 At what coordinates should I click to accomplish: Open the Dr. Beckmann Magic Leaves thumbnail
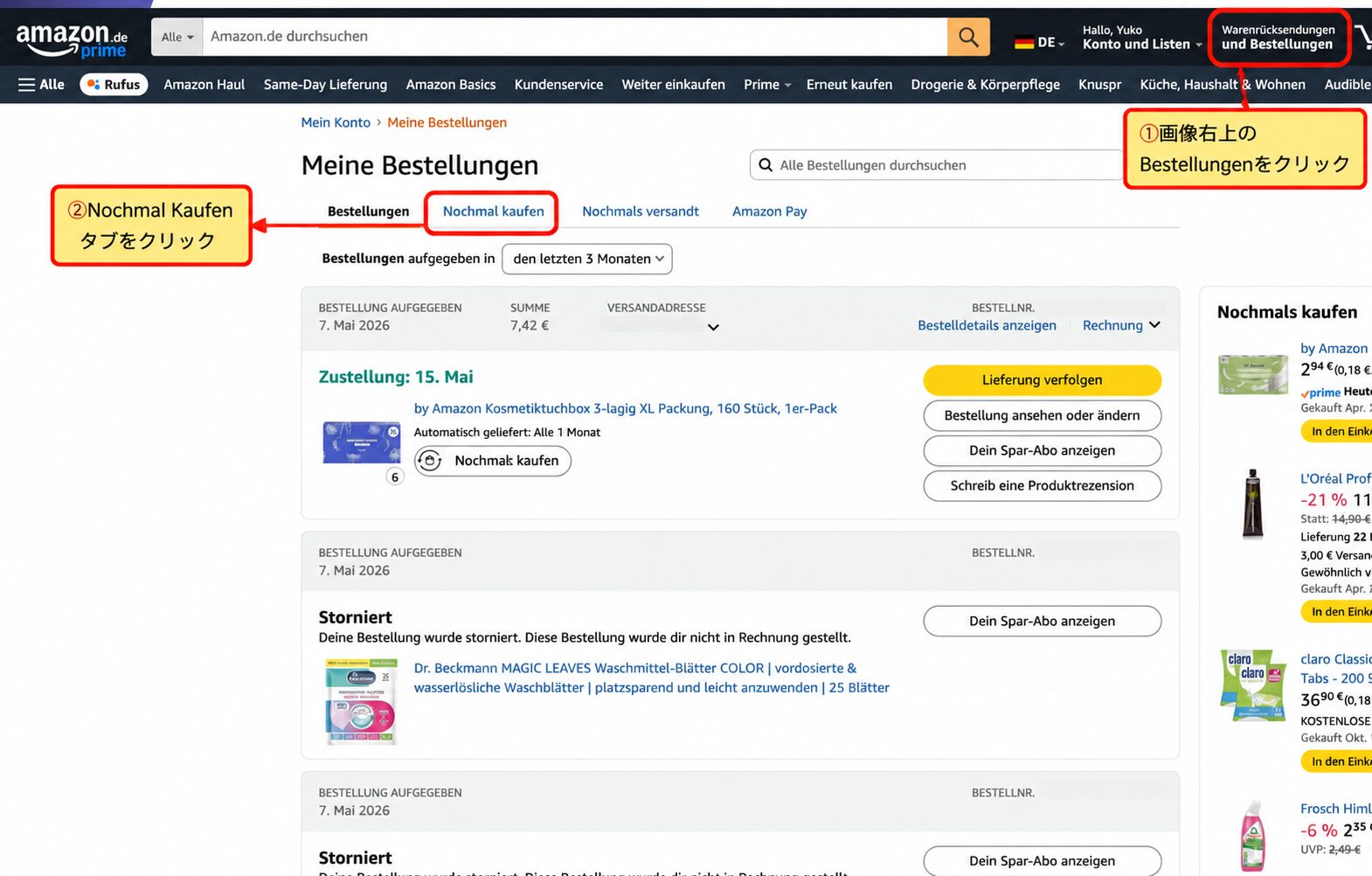361,702
